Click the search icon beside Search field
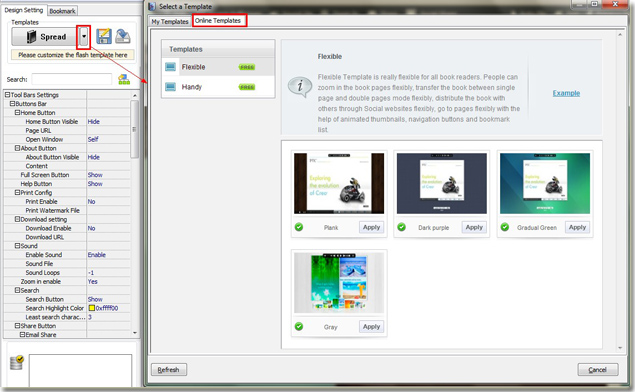Viewport: 635px width, 392px height. (x=124, y=79)
